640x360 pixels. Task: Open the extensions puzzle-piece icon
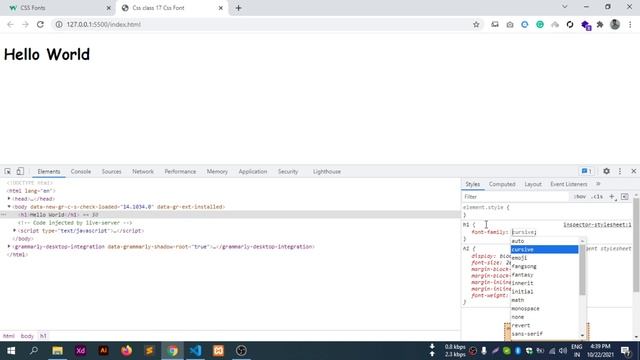pyautogui.click(x=600, y=24)
